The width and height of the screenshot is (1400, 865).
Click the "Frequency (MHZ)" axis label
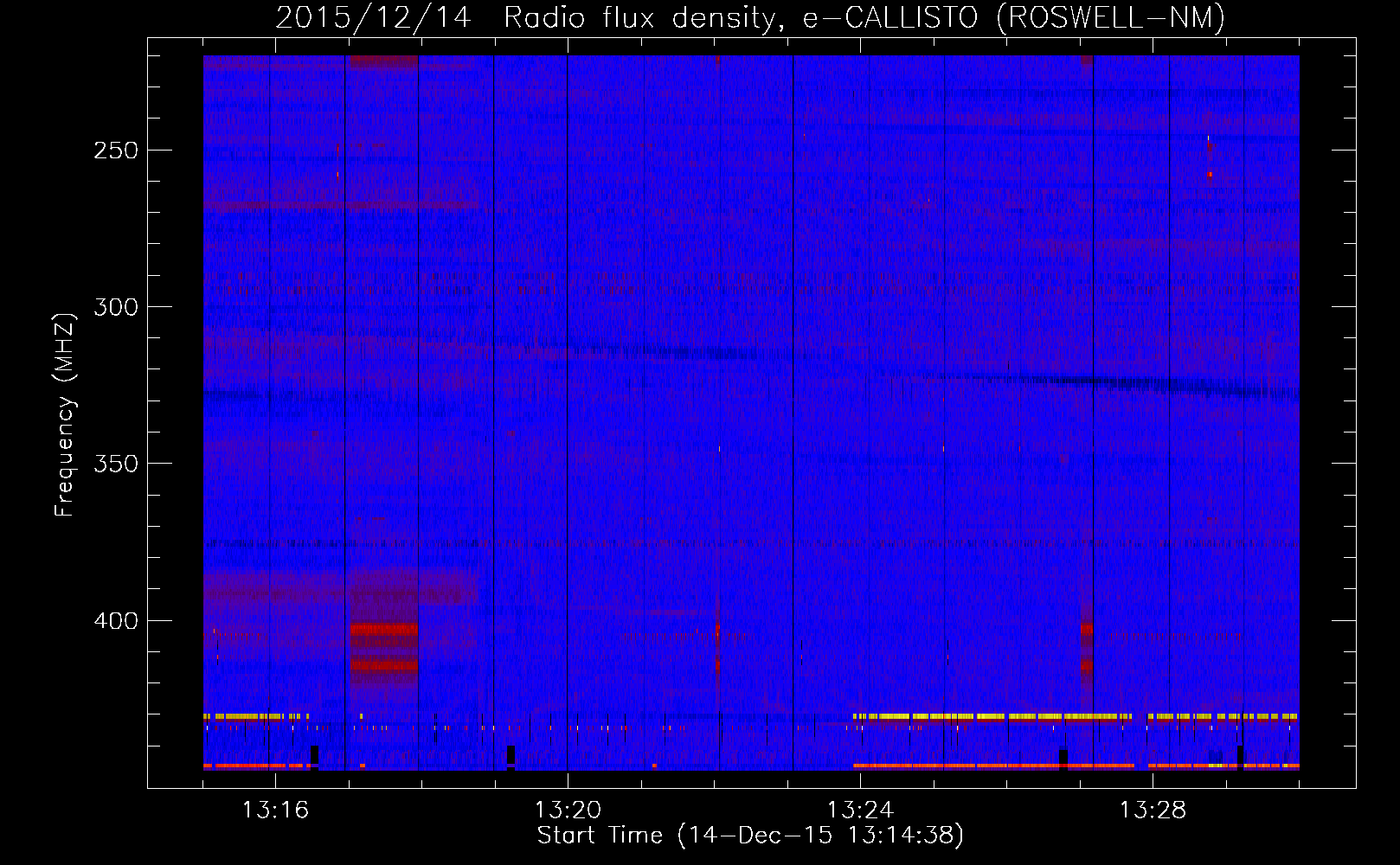click(65, 415)
